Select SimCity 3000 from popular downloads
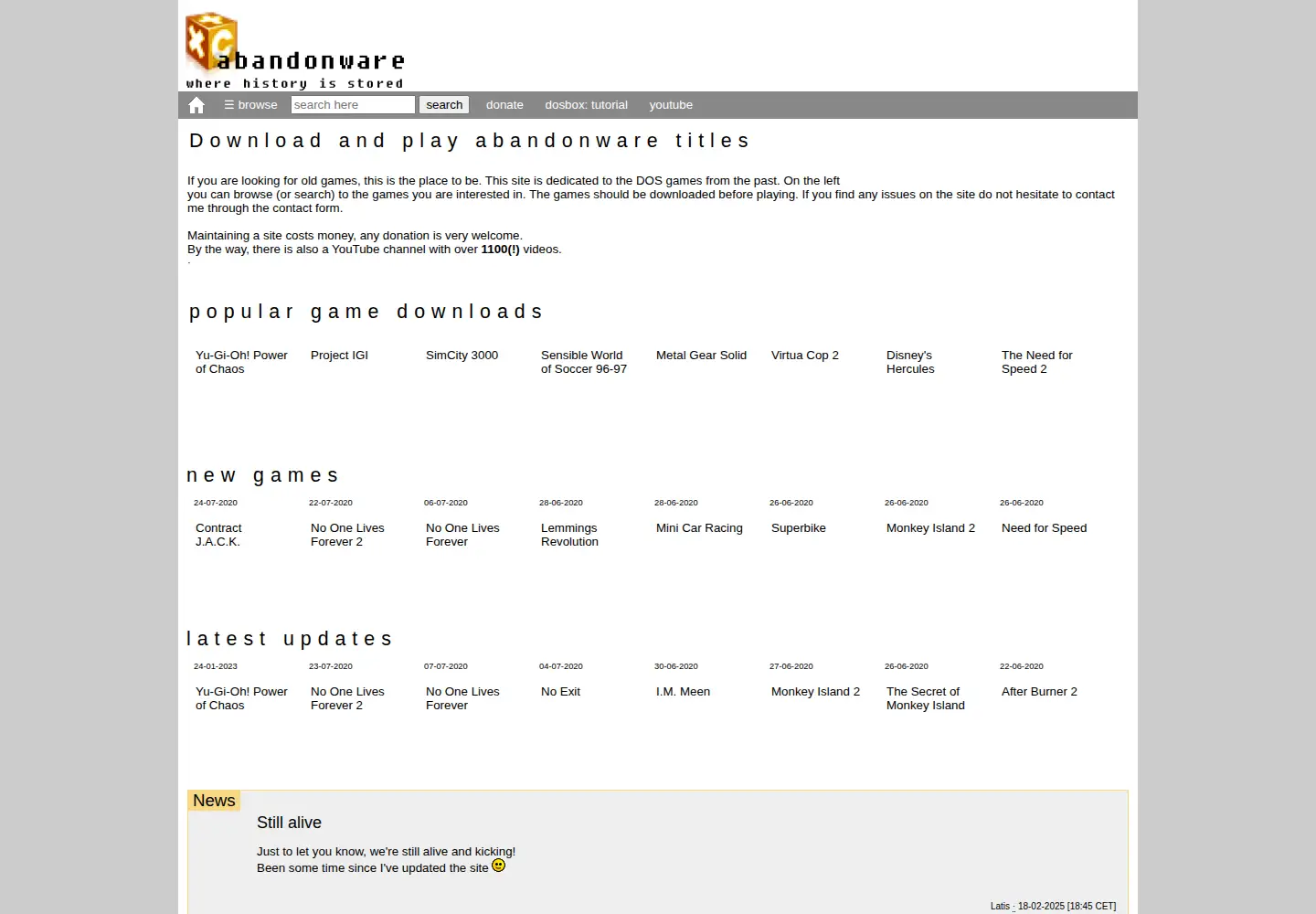The height and width of the screenshot is (914, 1316). [462, 356]
